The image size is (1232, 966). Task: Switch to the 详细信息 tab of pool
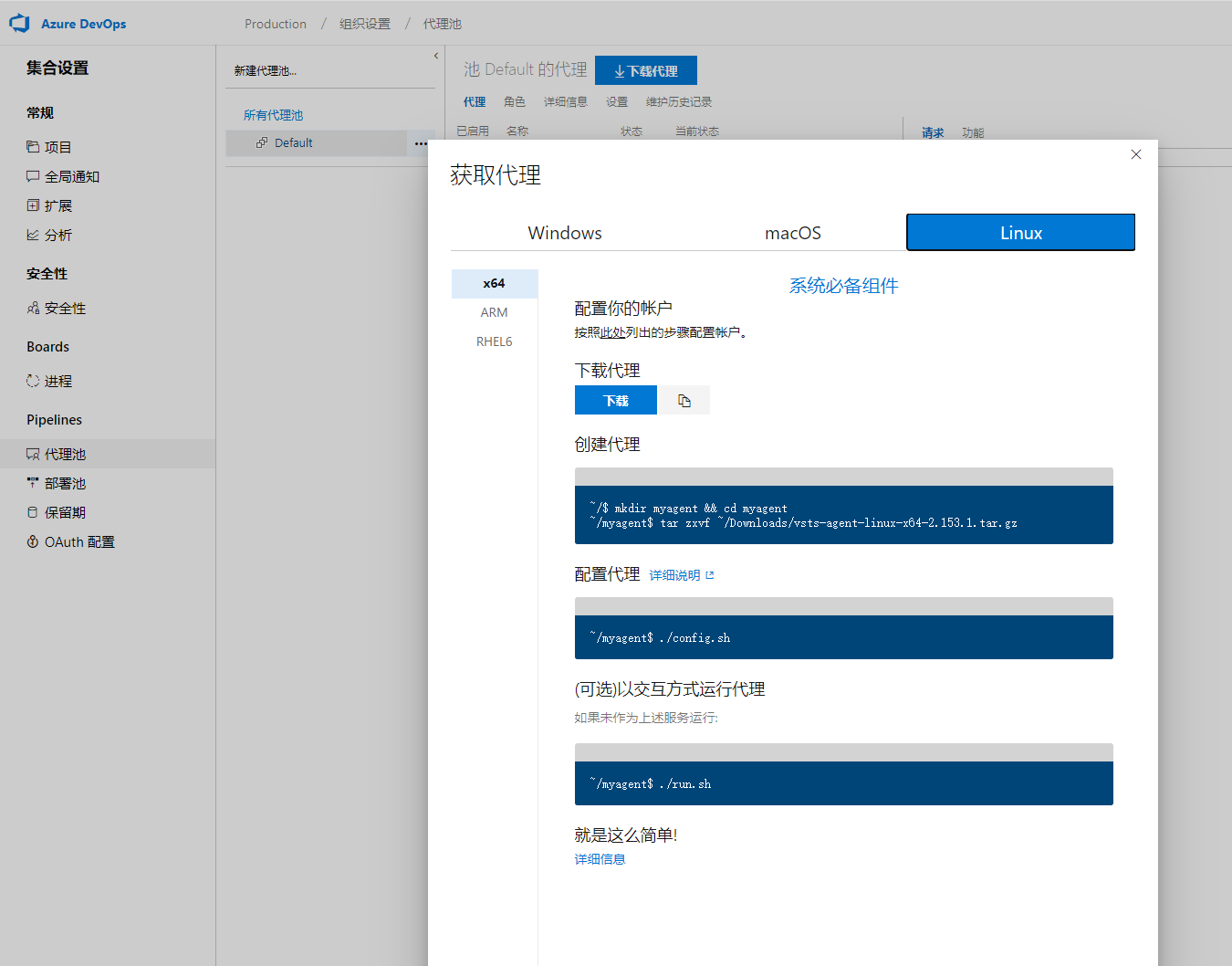pos(566,102)
